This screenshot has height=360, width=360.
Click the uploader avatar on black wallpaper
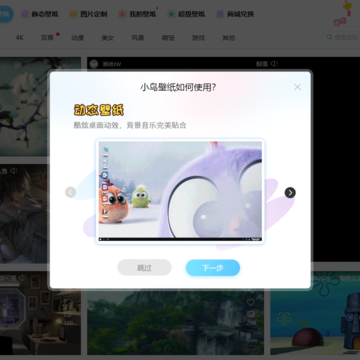click(x=94, y=64)
